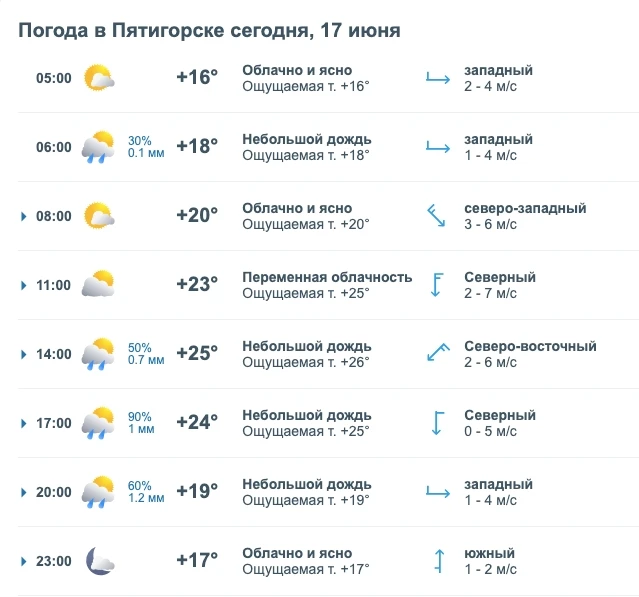Click the rain icon for 14:00
639x597 pixels.
(98, 354)
